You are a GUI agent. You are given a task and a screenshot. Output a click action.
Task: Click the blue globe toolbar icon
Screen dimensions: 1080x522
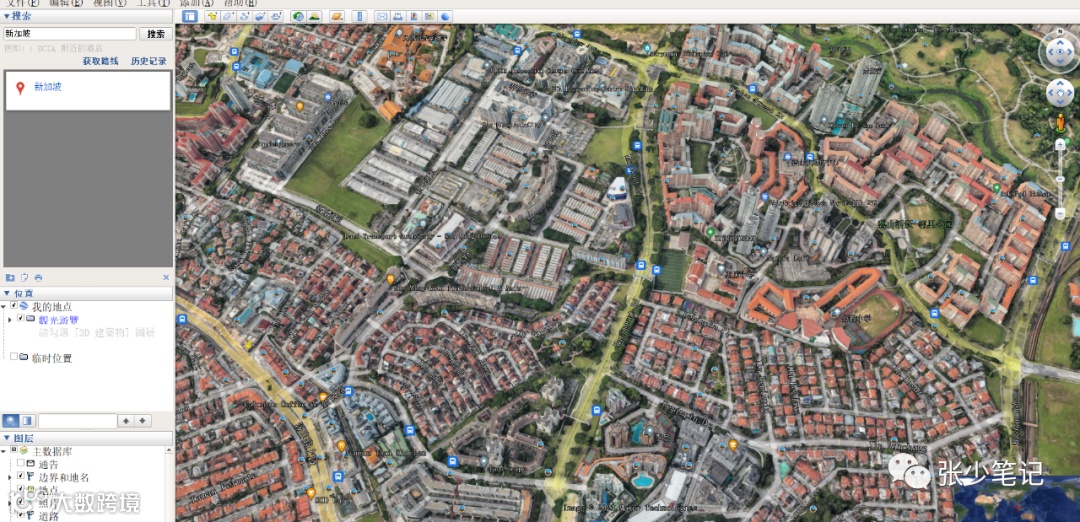(446, 16)
